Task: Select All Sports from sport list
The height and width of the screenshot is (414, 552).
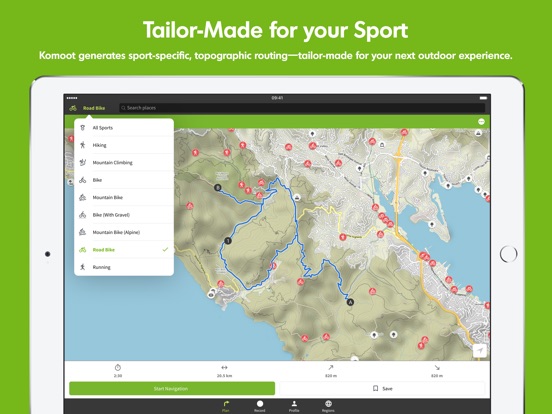Action: [x=124, y=128]
